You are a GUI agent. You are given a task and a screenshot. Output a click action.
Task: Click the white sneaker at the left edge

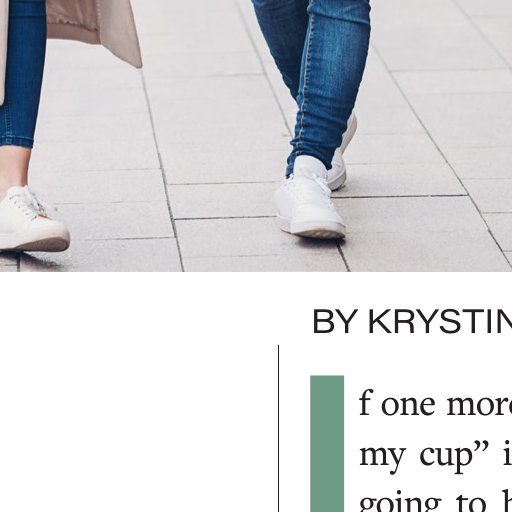point(32,219)
